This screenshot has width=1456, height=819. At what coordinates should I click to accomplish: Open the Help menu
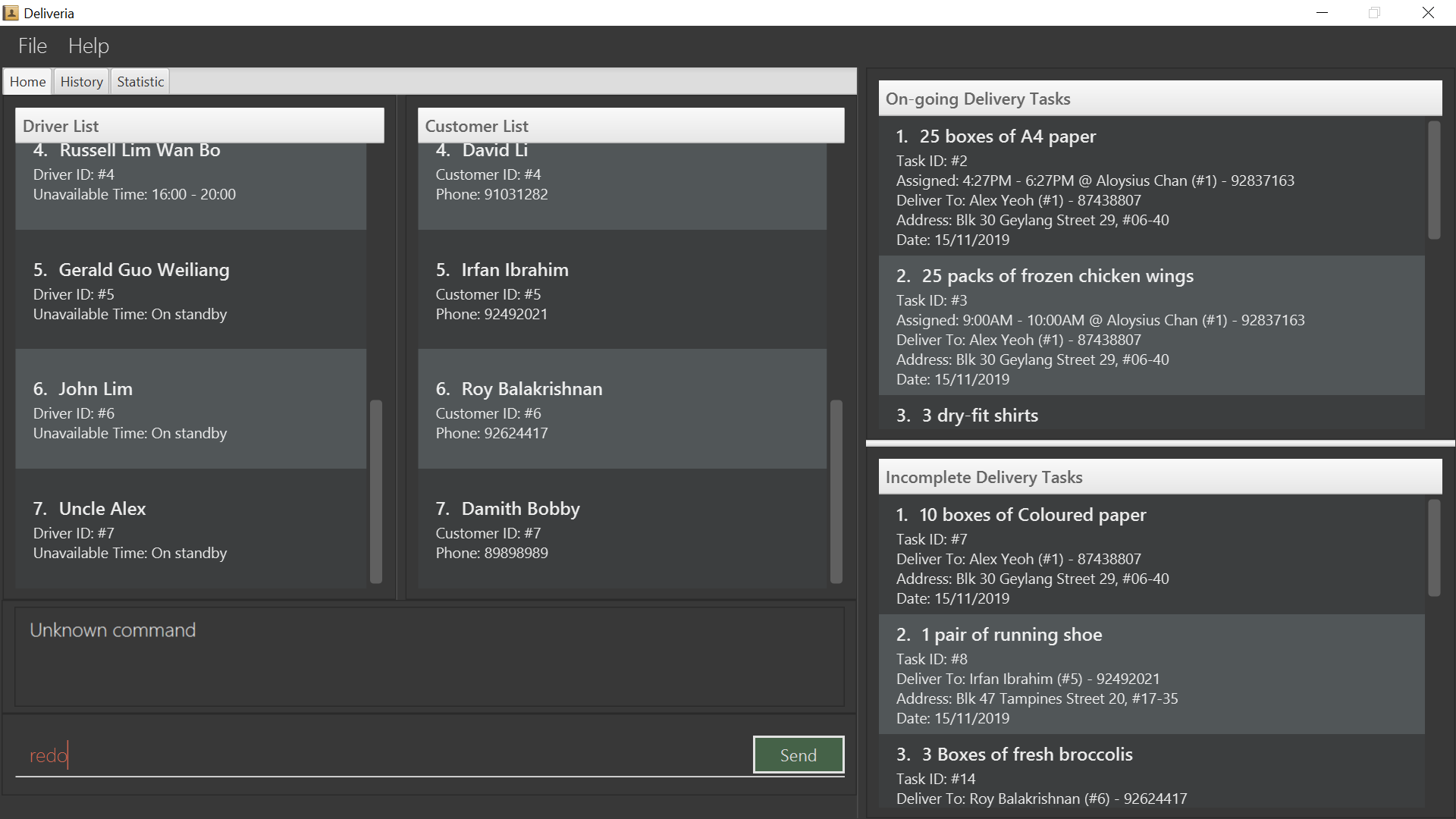pyautogui.click(x=89, y=46)
